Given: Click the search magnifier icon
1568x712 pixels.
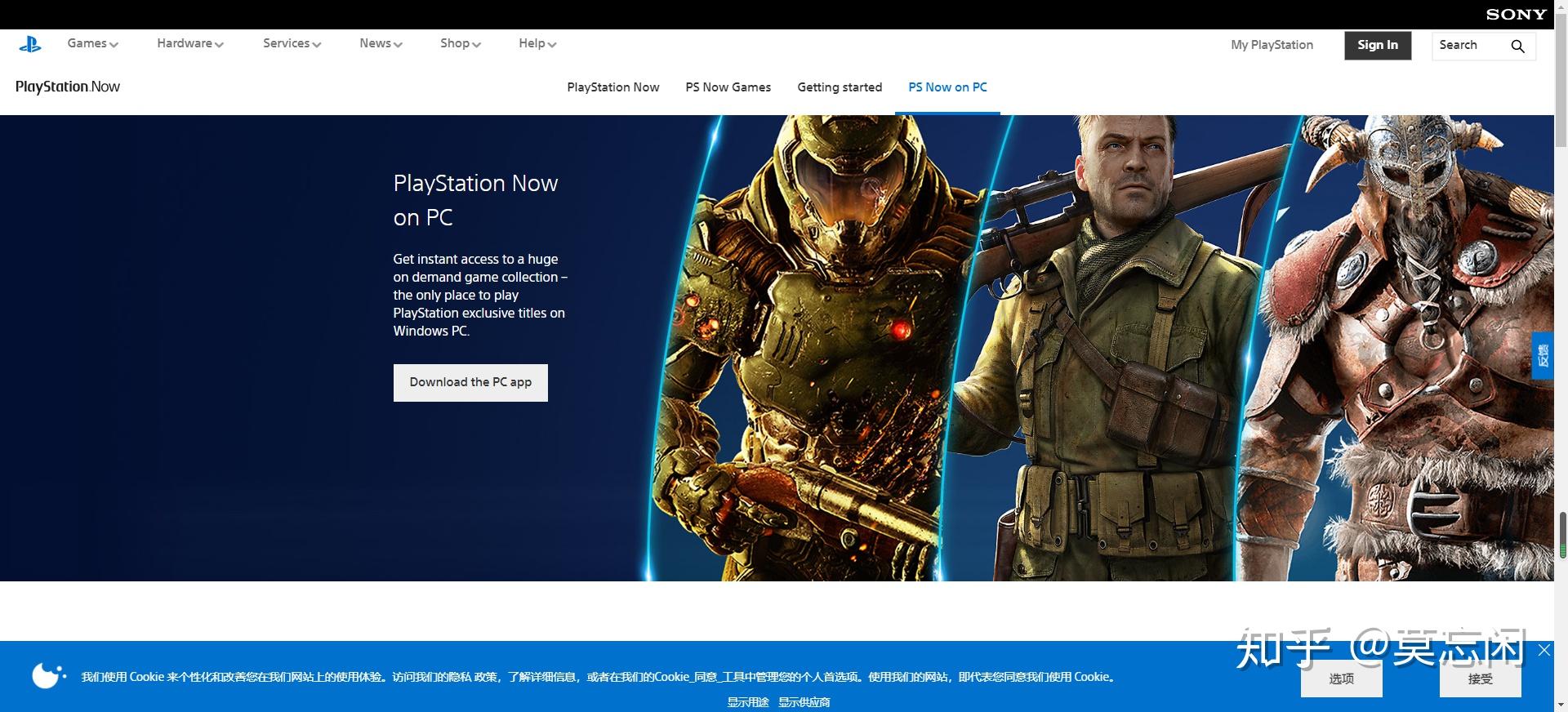Looking at the screenshot, I should pyautogui.click(x=1517, y=46).
